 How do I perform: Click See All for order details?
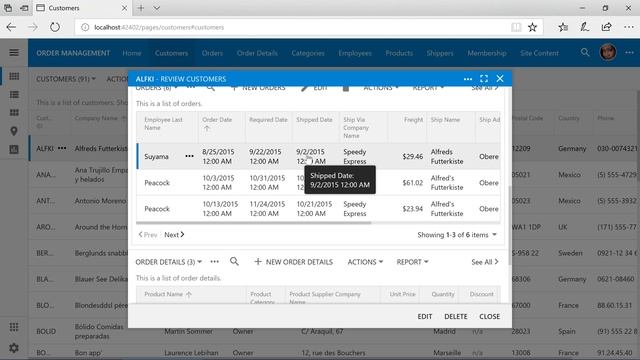click(x=485, y=262)
